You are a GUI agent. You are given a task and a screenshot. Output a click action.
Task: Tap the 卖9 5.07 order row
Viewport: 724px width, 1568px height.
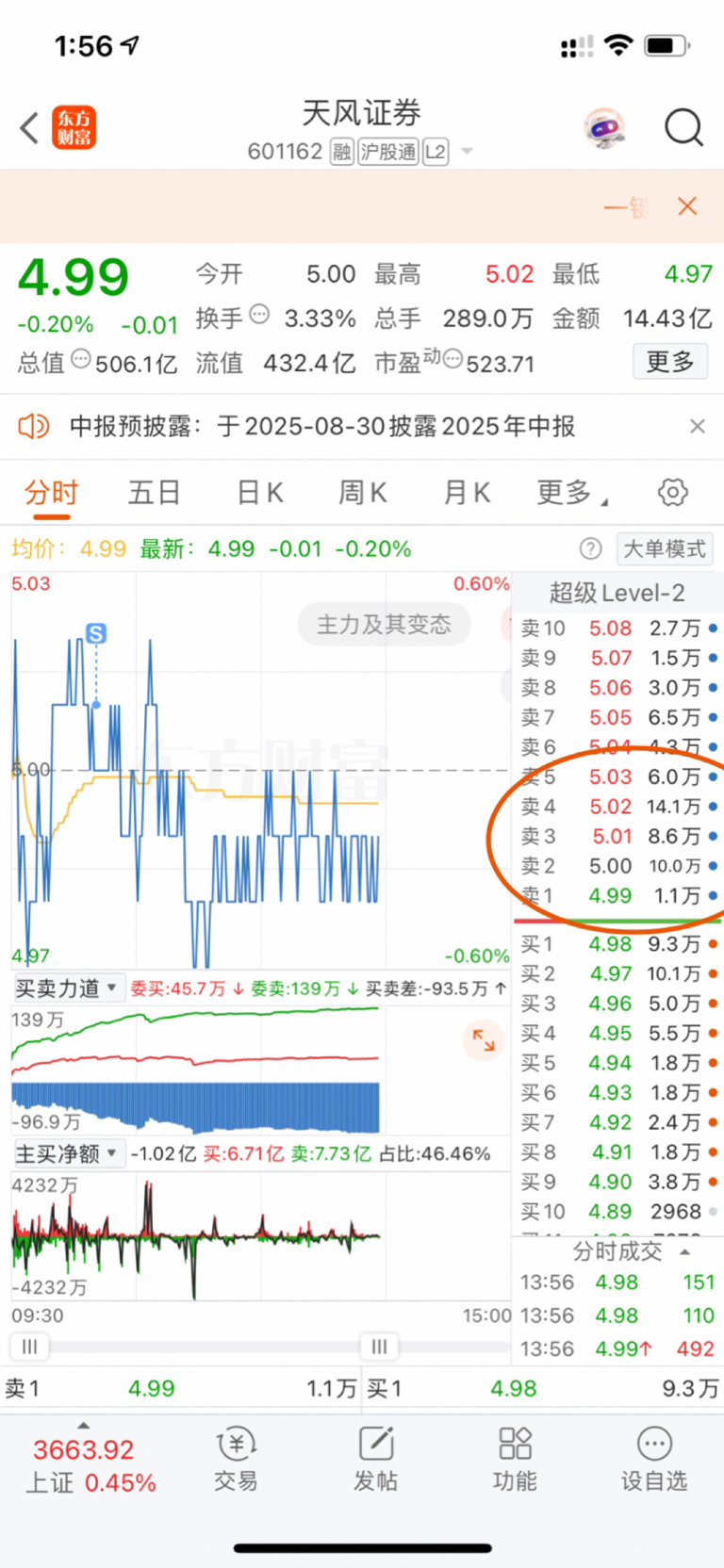pyautogui.click(x=619, y=658)
